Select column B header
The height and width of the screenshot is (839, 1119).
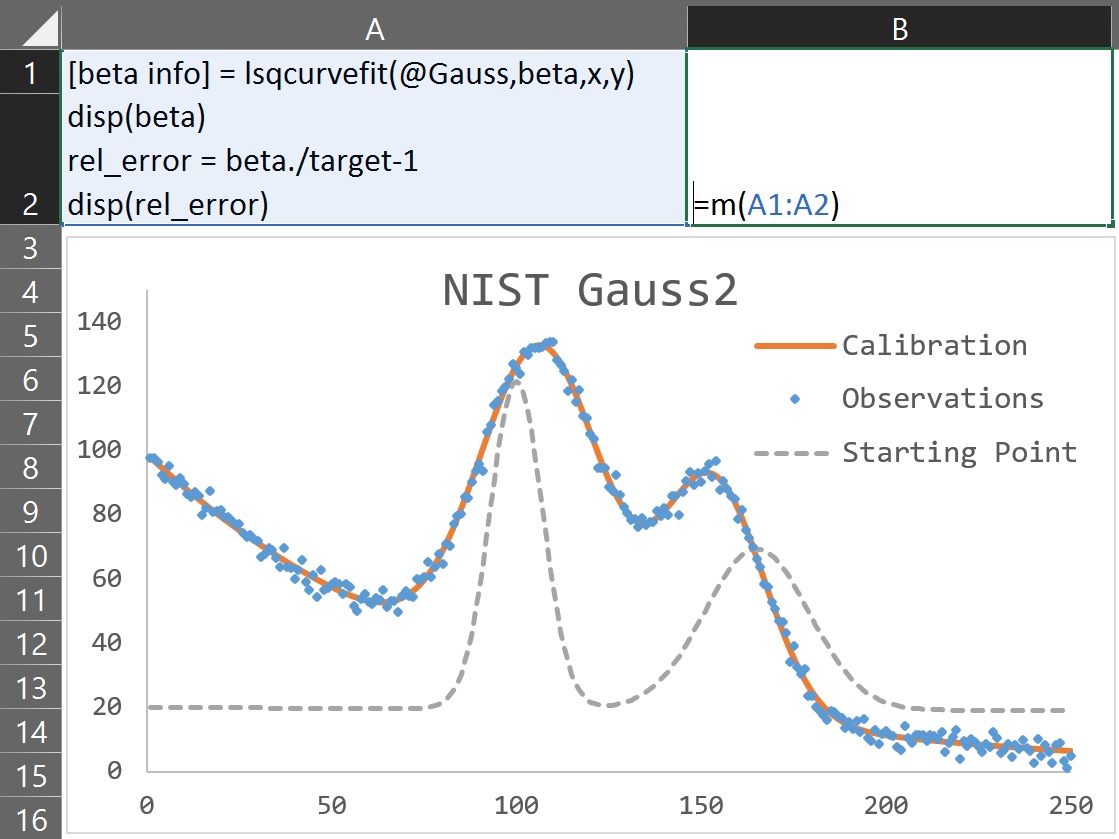[x=900, y=30]
